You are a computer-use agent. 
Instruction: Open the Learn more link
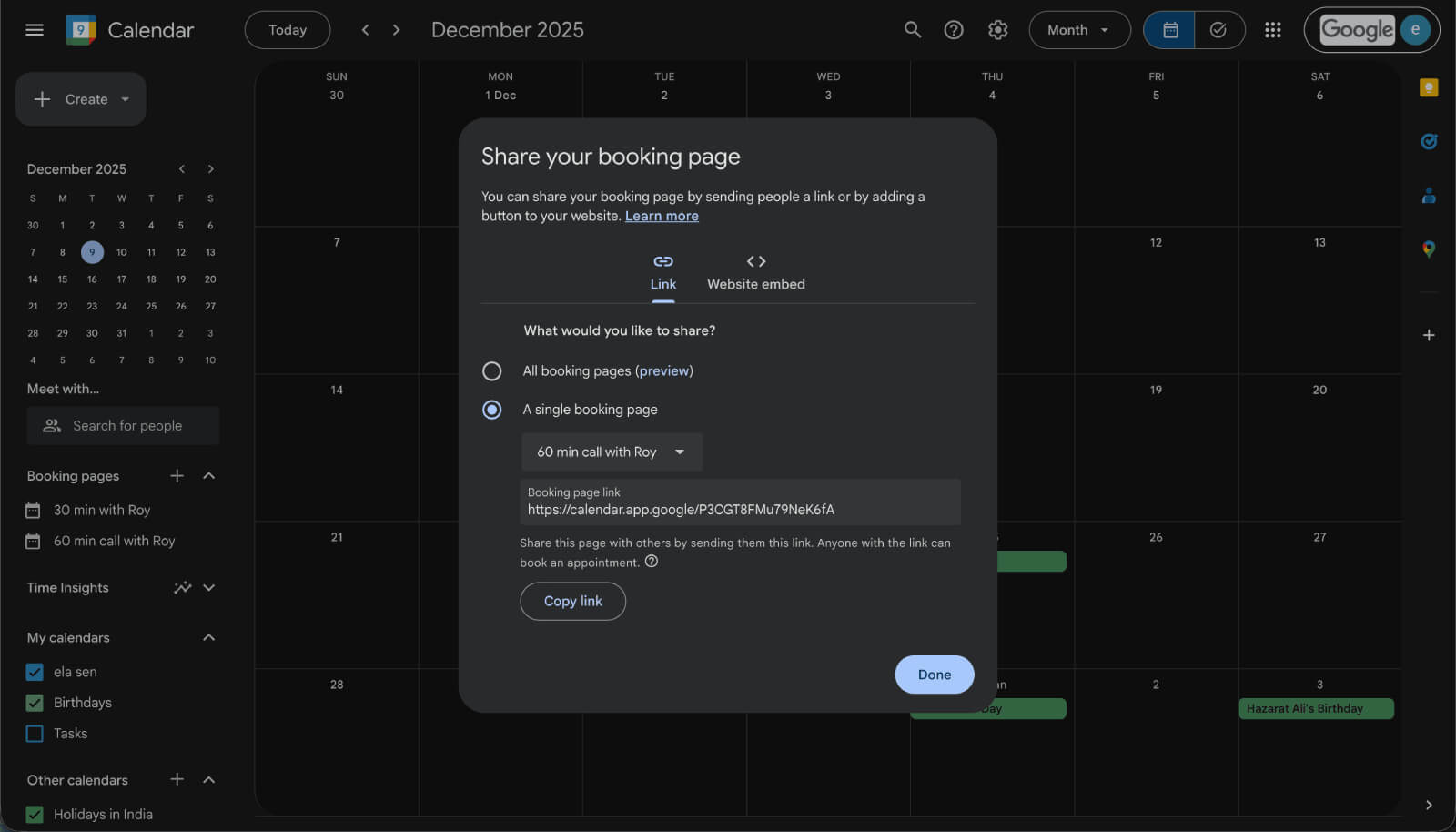[662, 216]
